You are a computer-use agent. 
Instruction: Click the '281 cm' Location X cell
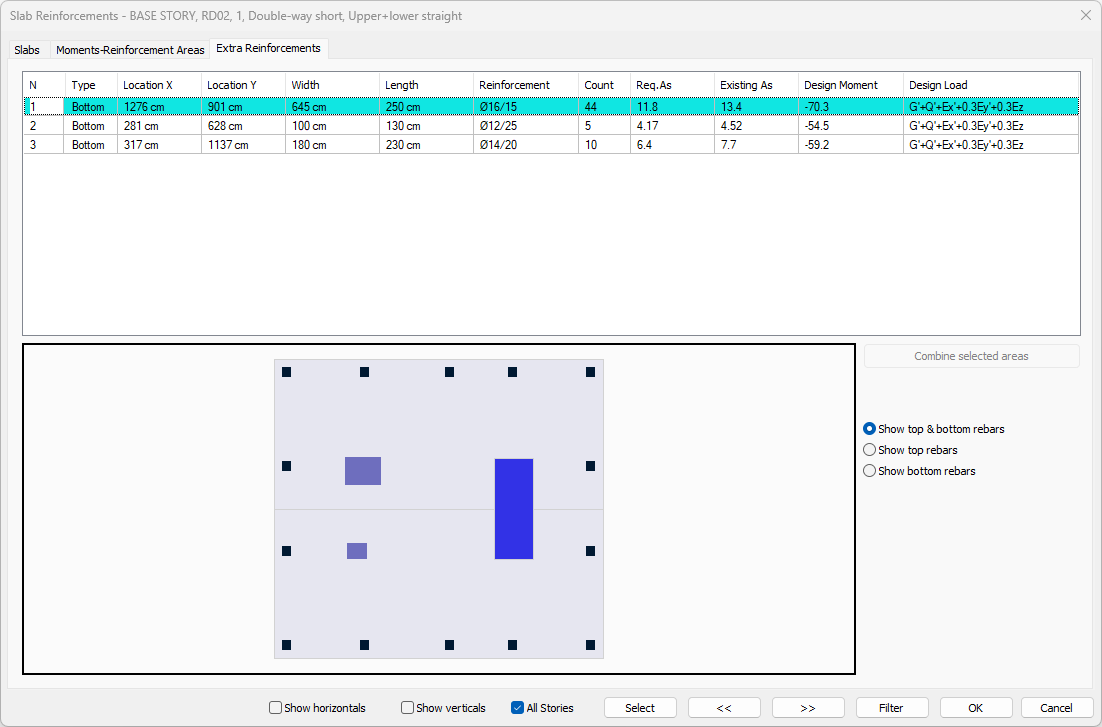pyautogui.click(x=159, y=126)
